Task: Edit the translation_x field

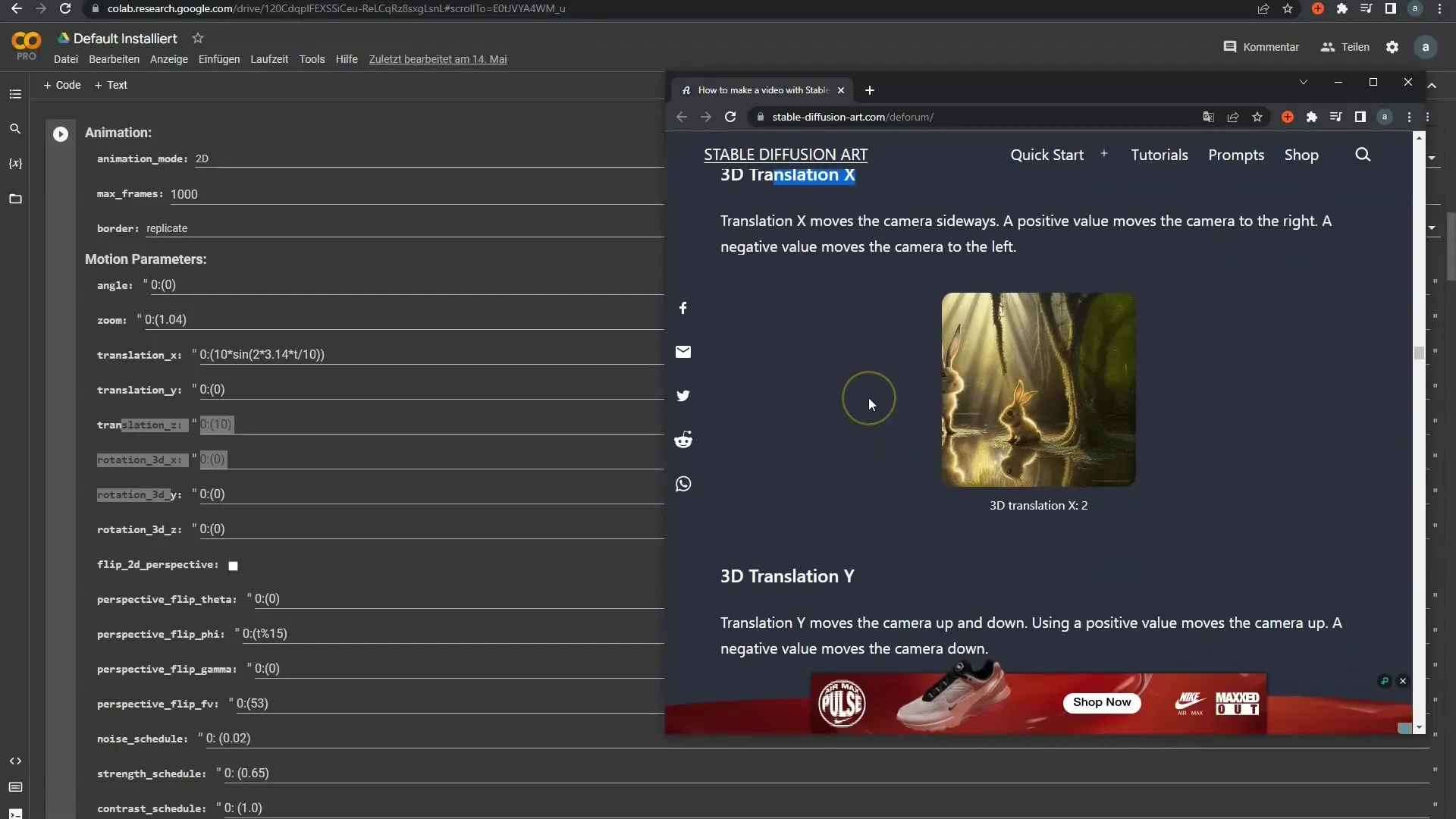Action: 431,355
